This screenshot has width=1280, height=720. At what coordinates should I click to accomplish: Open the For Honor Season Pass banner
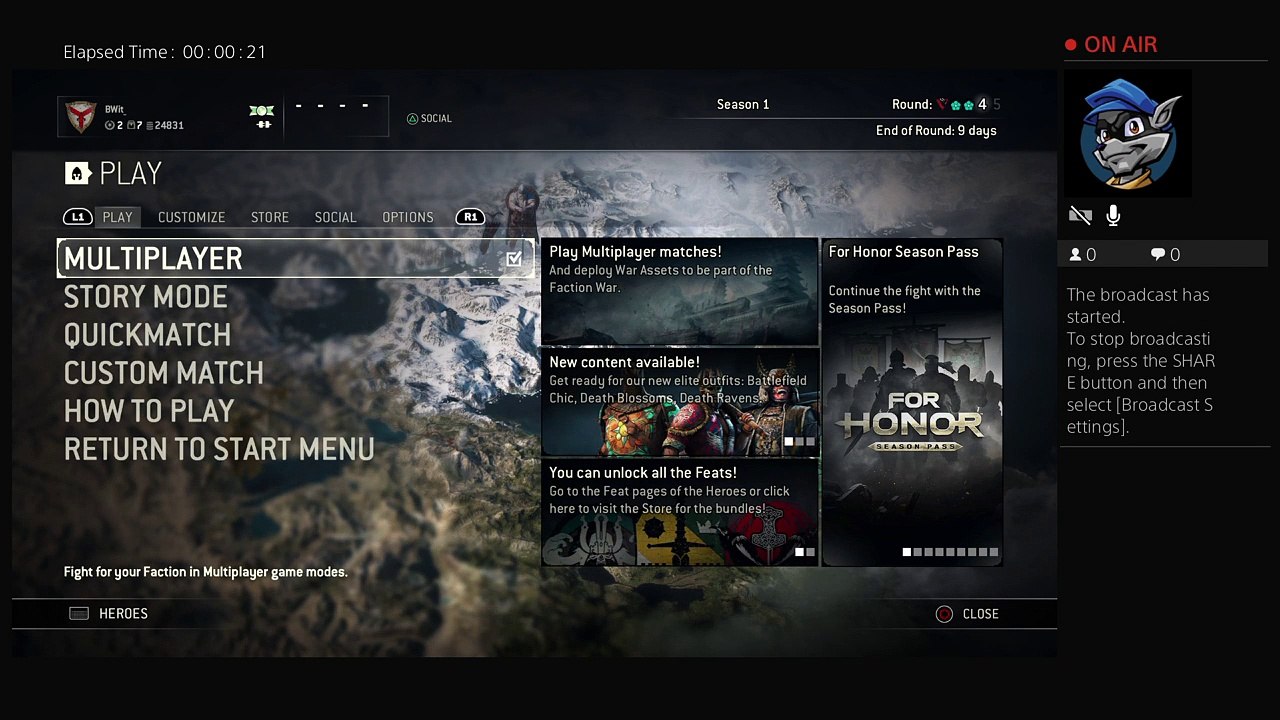tap(912, 403)
